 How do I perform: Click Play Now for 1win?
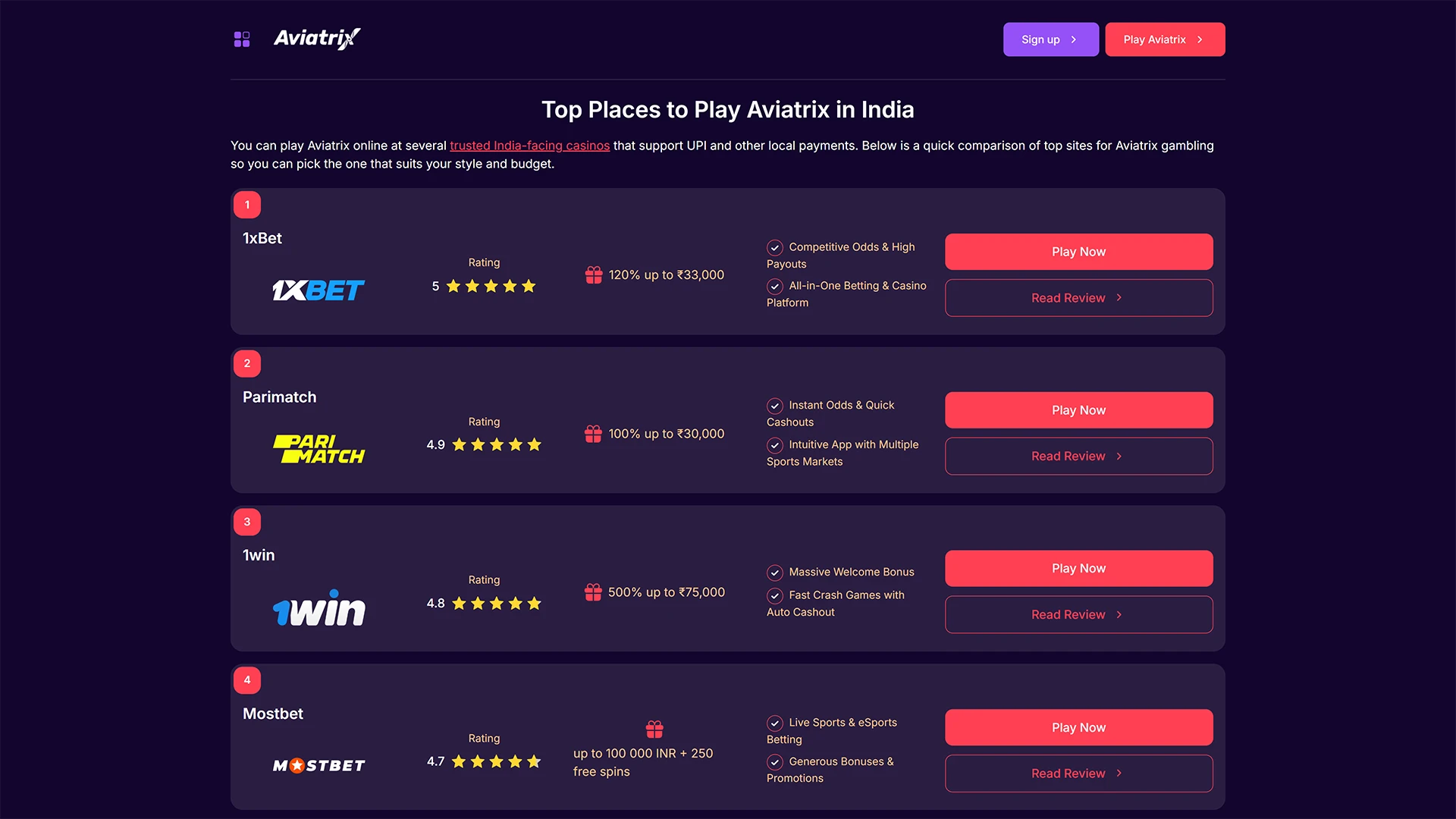[x=1078, y=567]
